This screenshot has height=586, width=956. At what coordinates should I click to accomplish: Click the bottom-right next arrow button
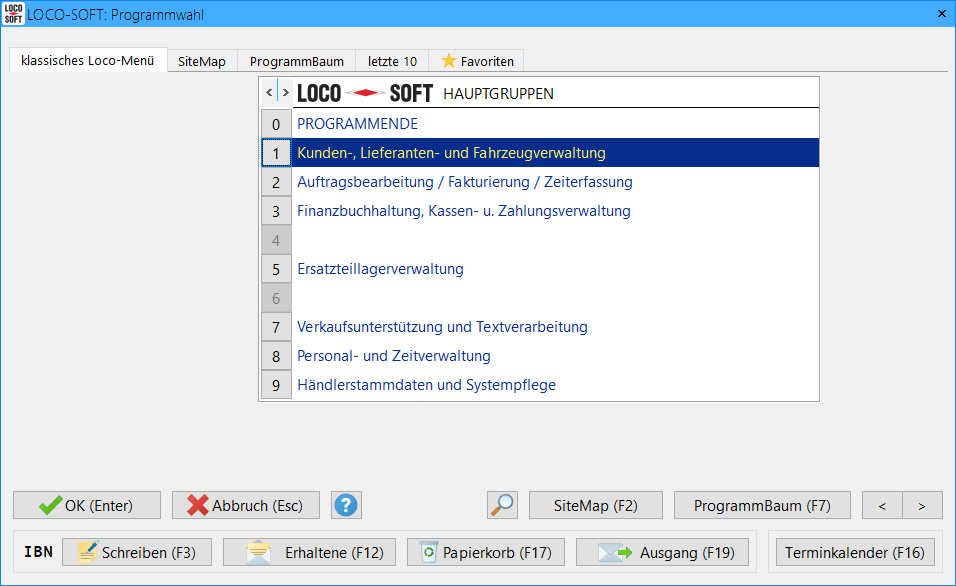[x=922, y=505]
